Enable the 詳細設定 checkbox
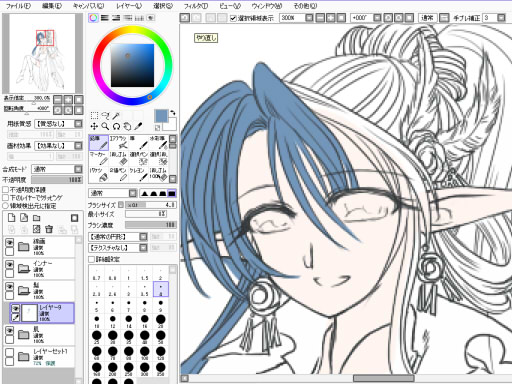This screenshot has height=384, width=512. 92,259
